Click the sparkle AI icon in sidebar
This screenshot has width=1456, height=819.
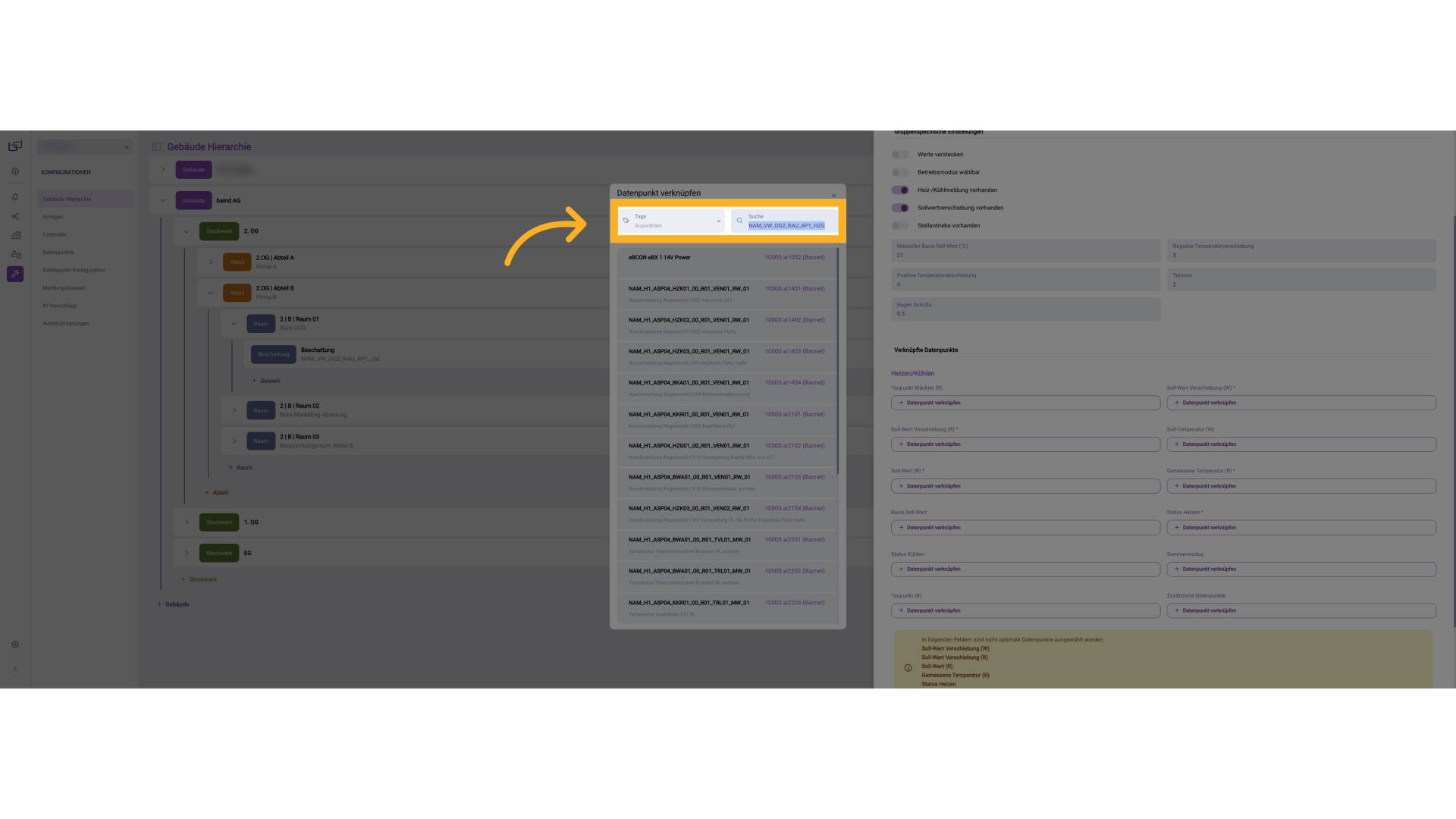coord(15,216)
